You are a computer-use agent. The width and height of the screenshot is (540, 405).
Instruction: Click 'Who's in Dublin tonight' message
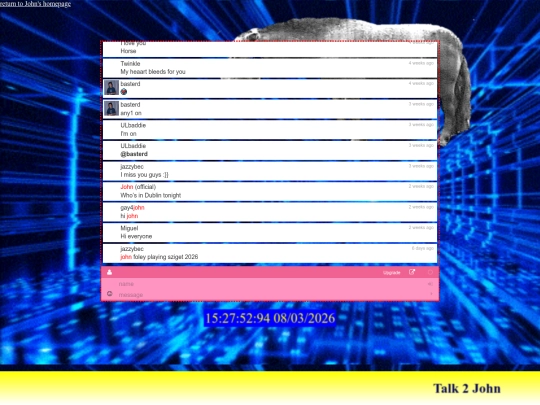coord(150,195)
